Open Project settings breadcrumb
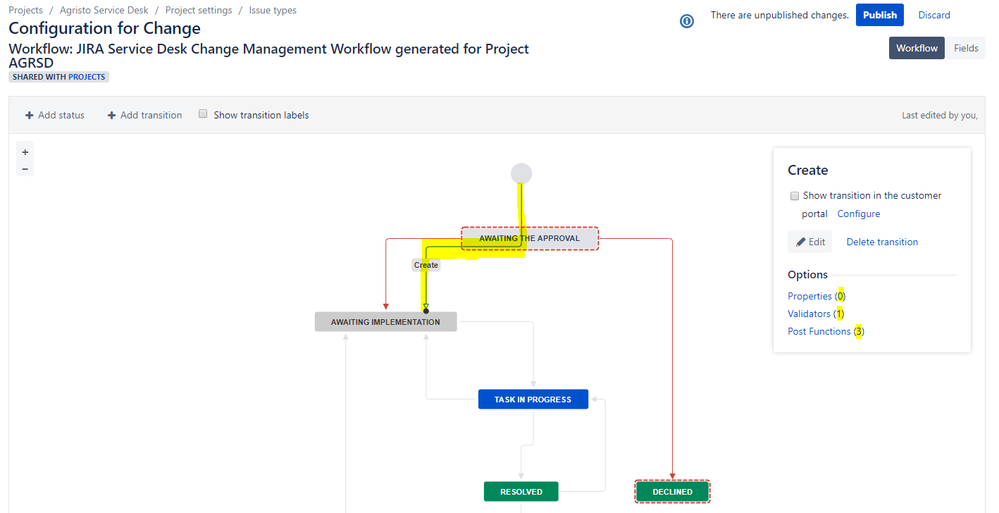999x513 pixels. (x=198, y=10)
